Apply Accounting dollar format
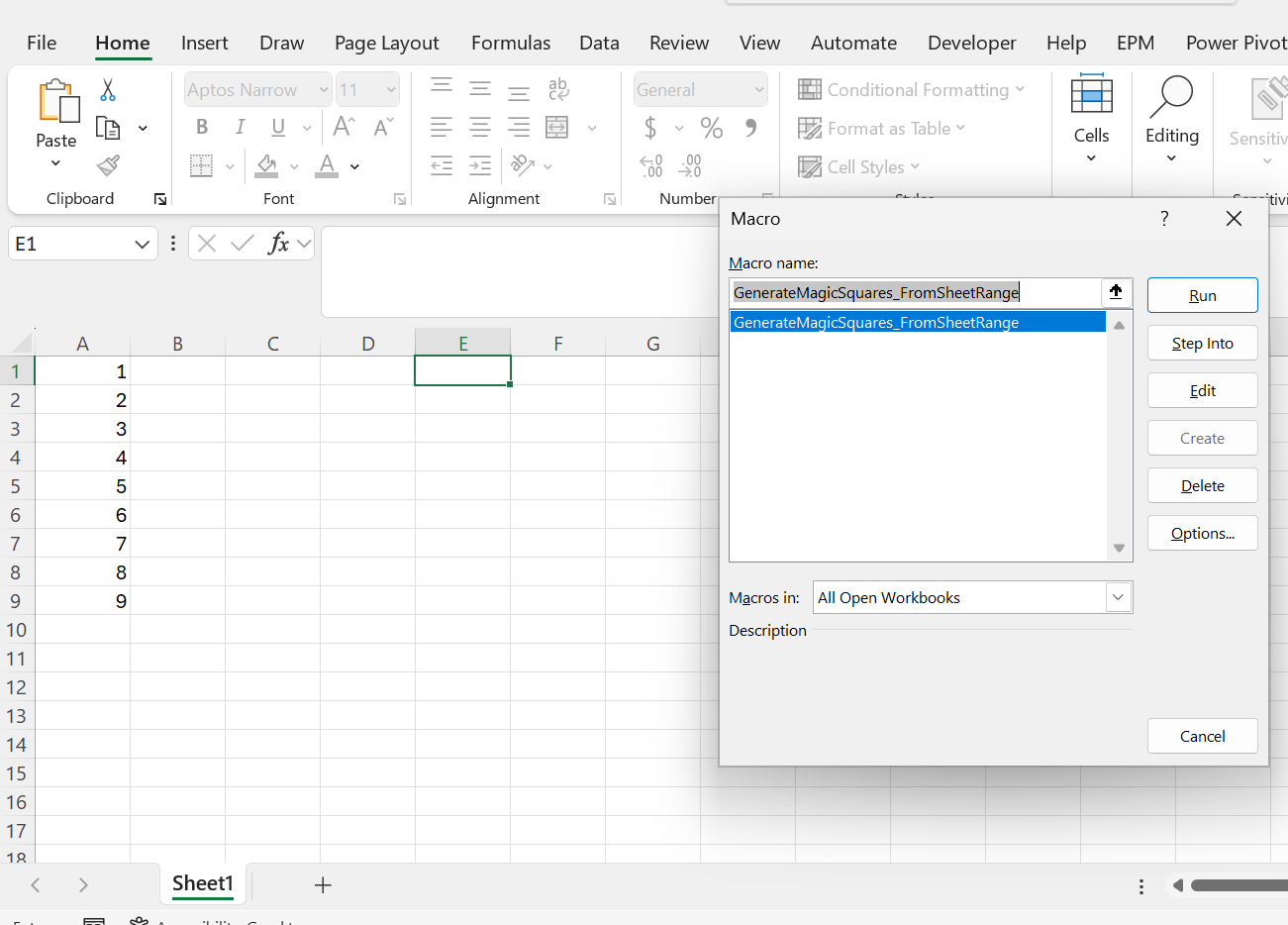The width and height of the screenshot is (1288, 925). tap(650, 127)
